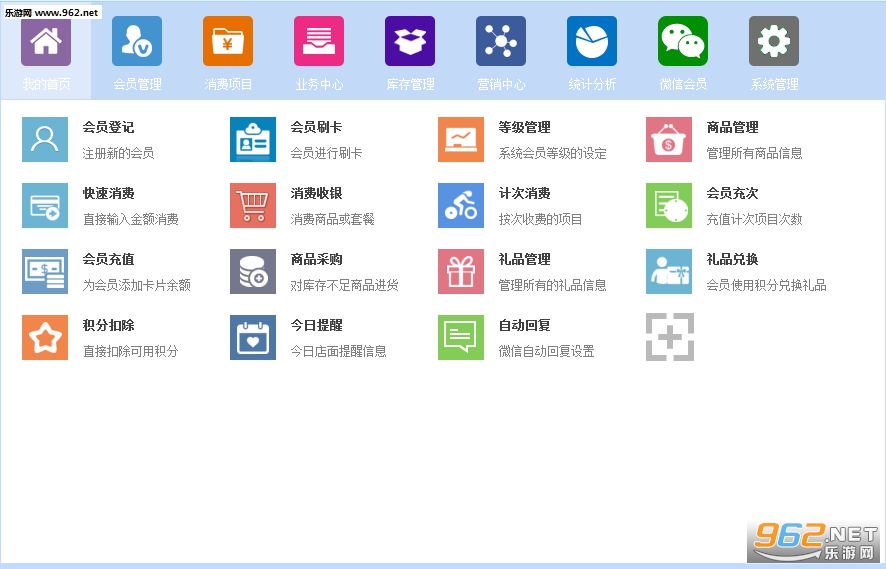Open the 等级管理 title link

524,127
